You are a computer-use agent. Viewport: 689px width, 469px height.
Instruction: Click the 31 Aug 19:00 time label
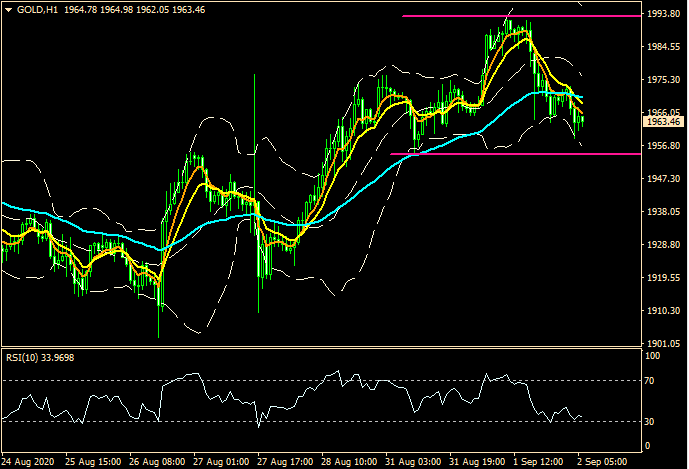476,461
